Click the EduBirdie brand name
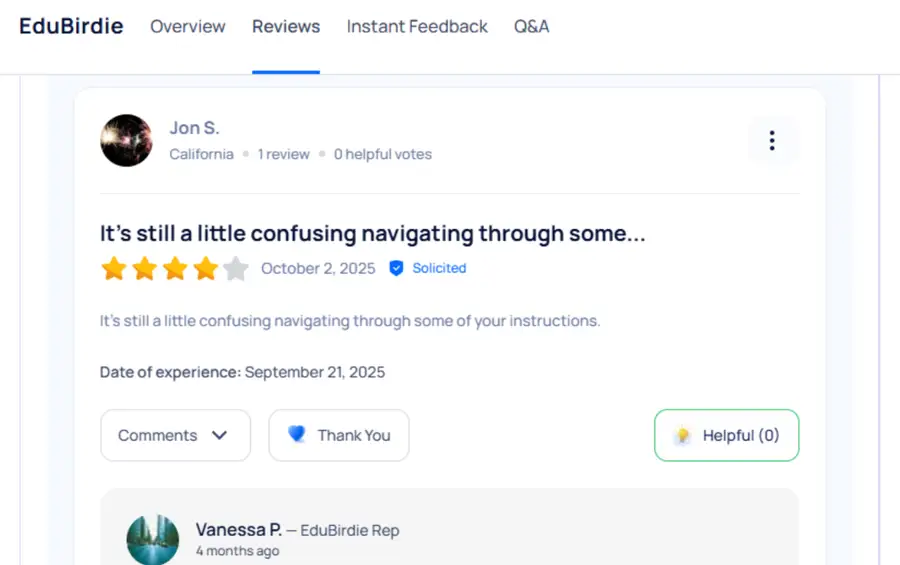This screenshot has width=900, height=565. point(71,26)
